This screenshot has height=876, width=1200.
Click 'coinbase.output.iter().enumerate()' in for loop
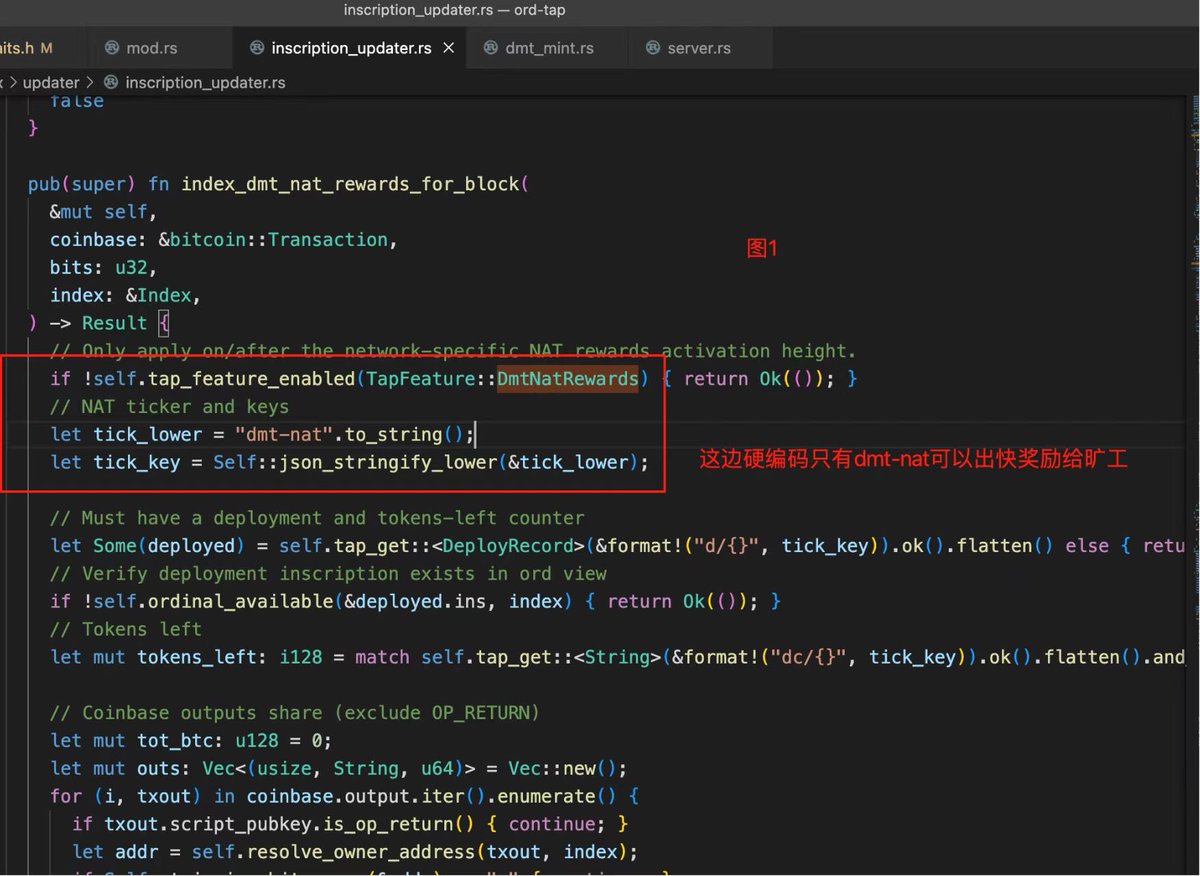pos(431,797)
